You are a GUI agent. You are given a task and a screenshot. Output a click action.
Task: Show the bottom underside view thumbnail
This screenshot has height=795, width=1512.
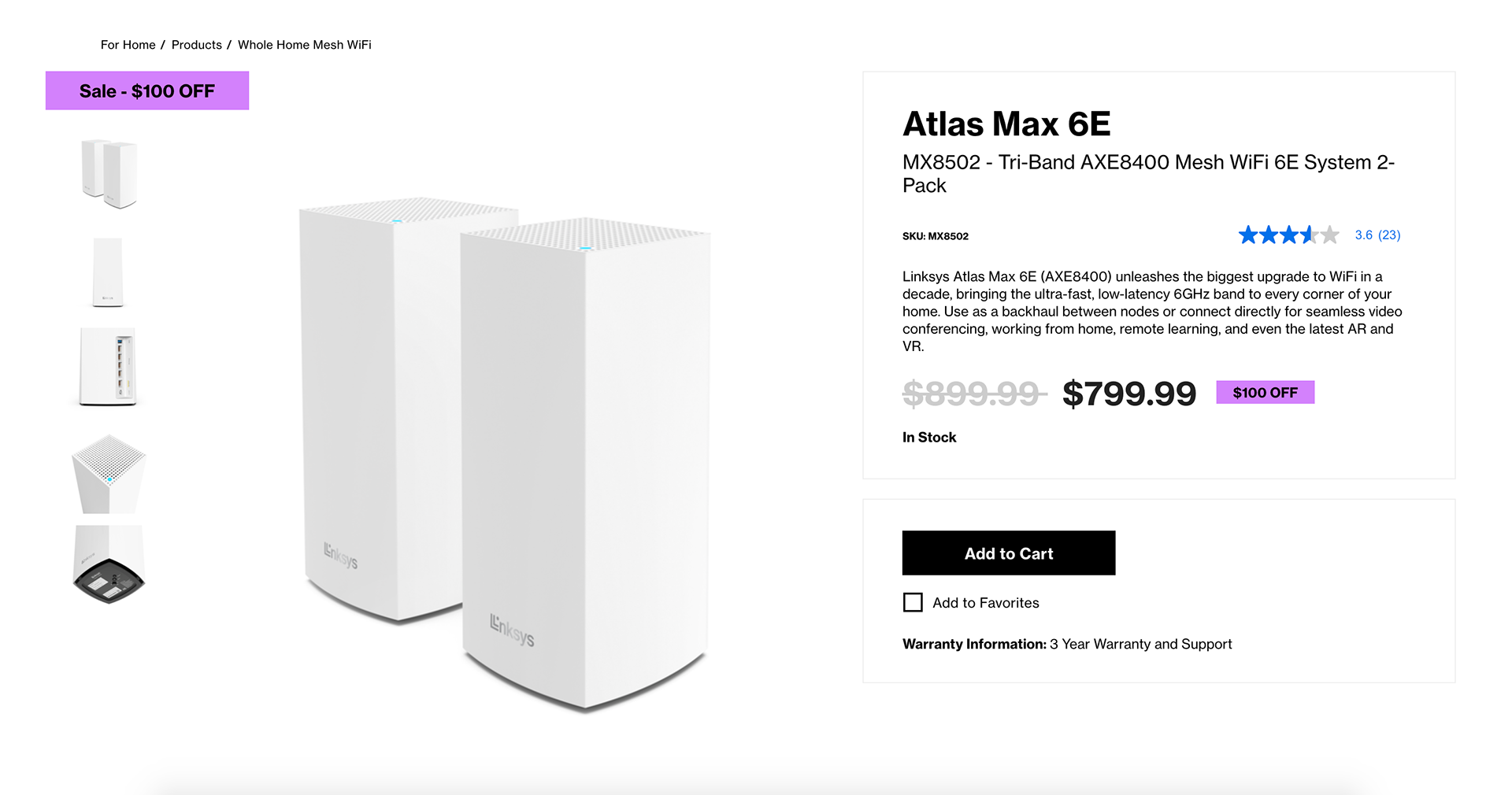point(109,565)
